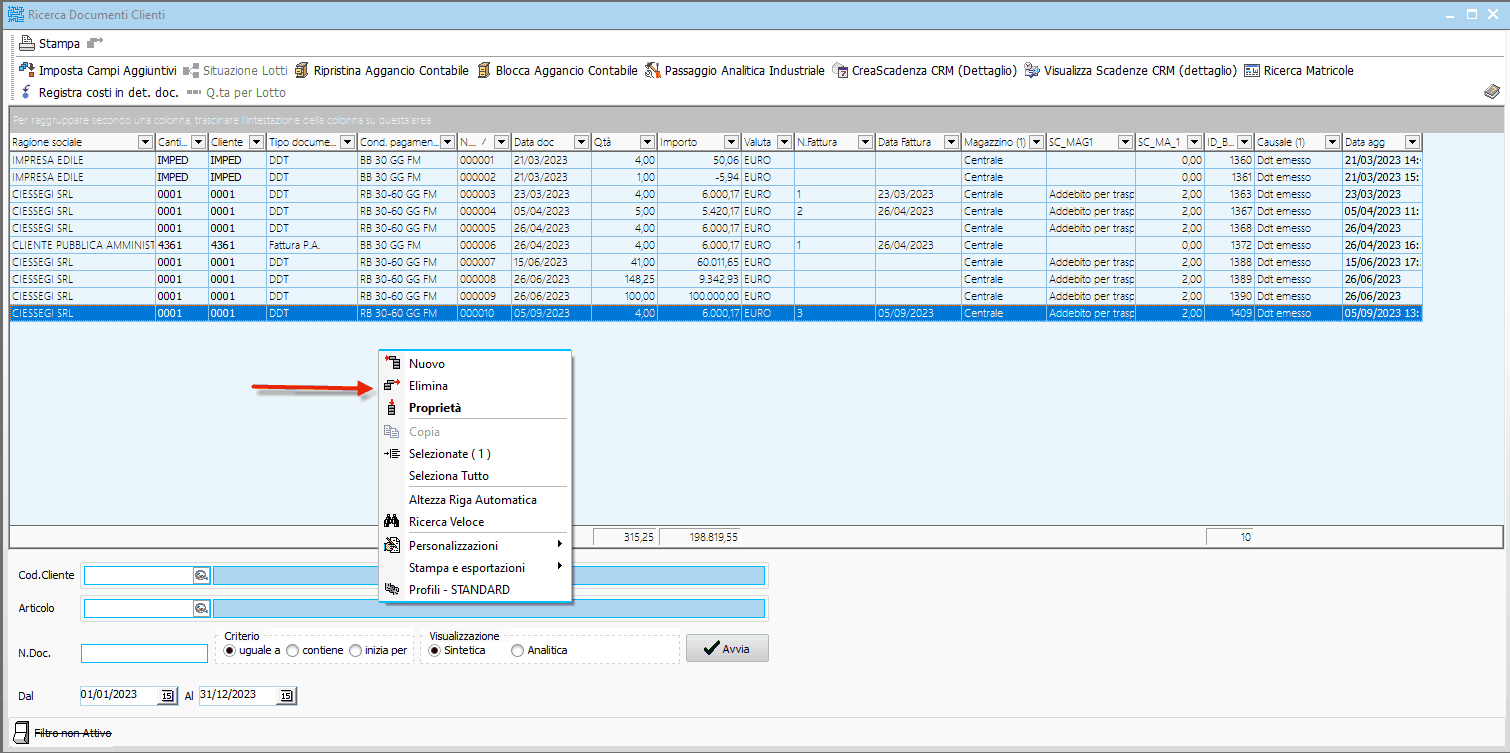The width and height of the screenshot is (1510, 753).
Task: Click Visualizza Scadenze CRM (dettaglio) icon
Action: point(1032,70)
